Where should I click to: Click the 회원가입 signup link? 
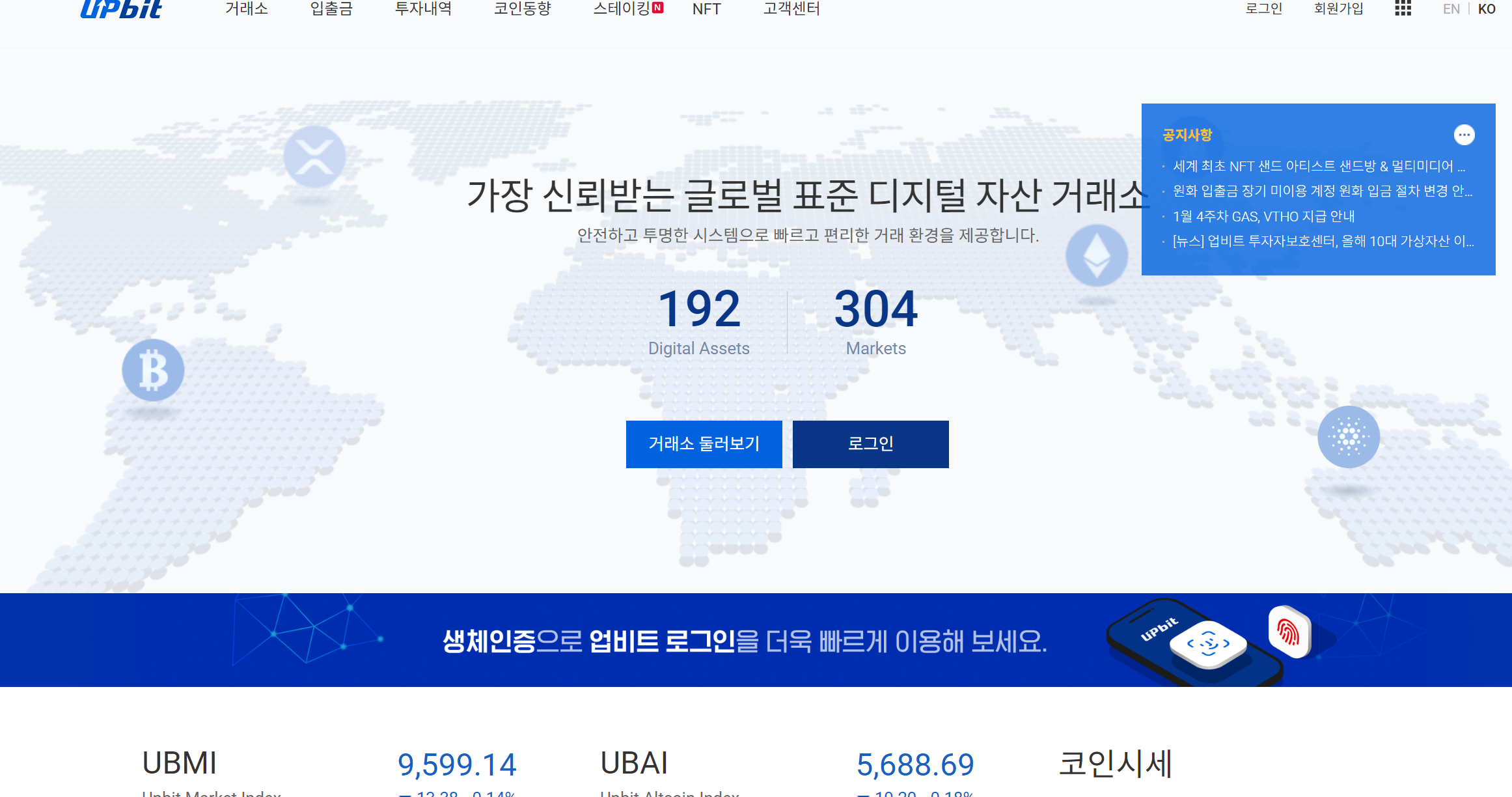(1338, 8)
